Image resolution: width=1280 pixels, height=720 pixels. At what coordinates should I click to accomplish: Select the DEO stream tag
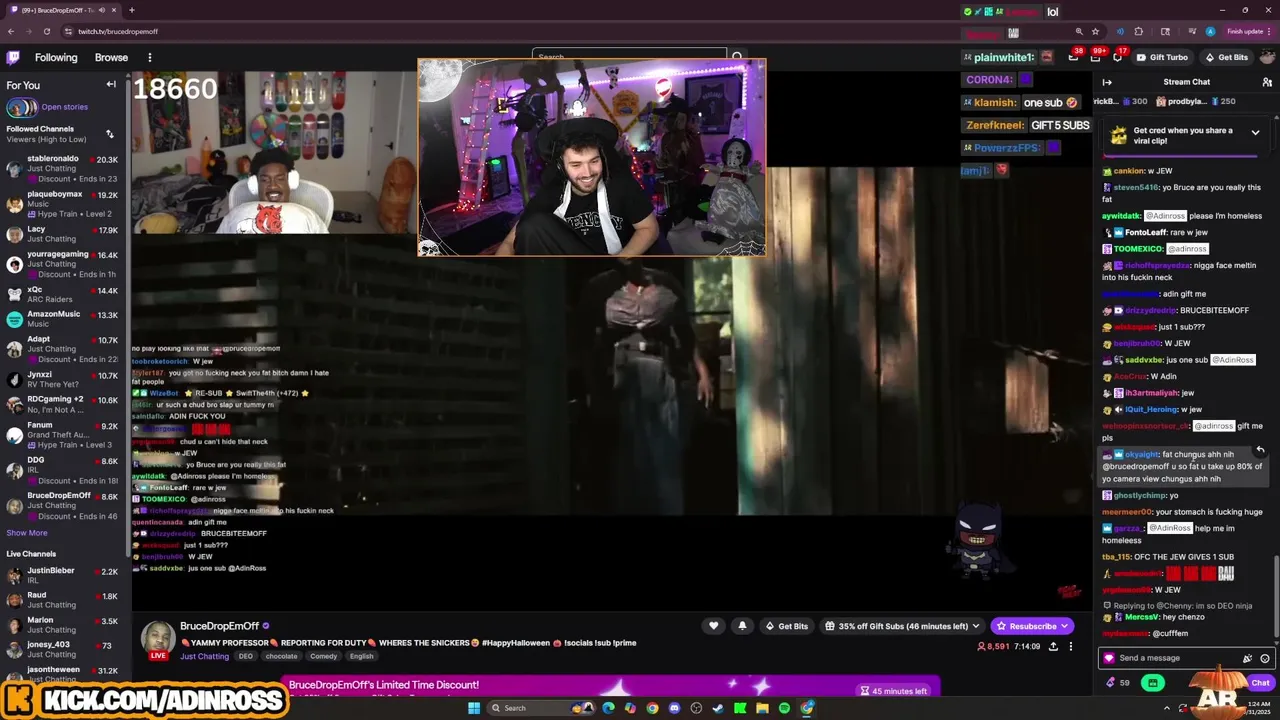tap(245, 657)
